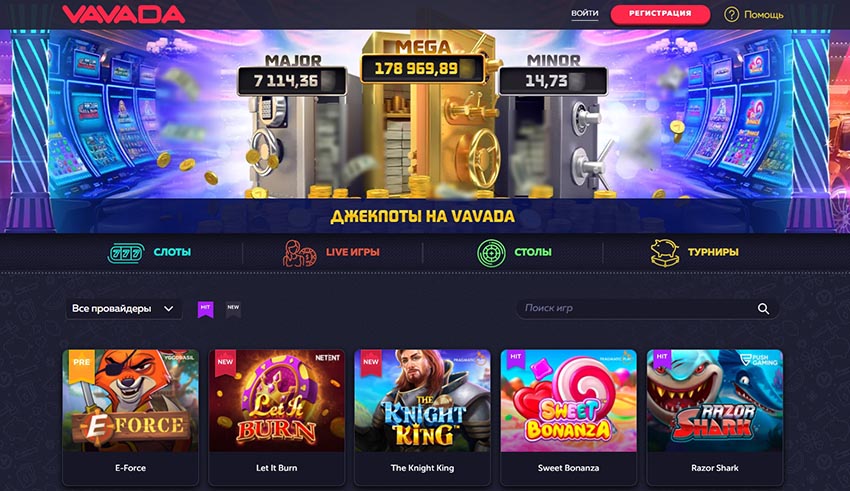Toggle the purple HIT filter badge
This screenshot has height=491, width=850.
(205, 309)
